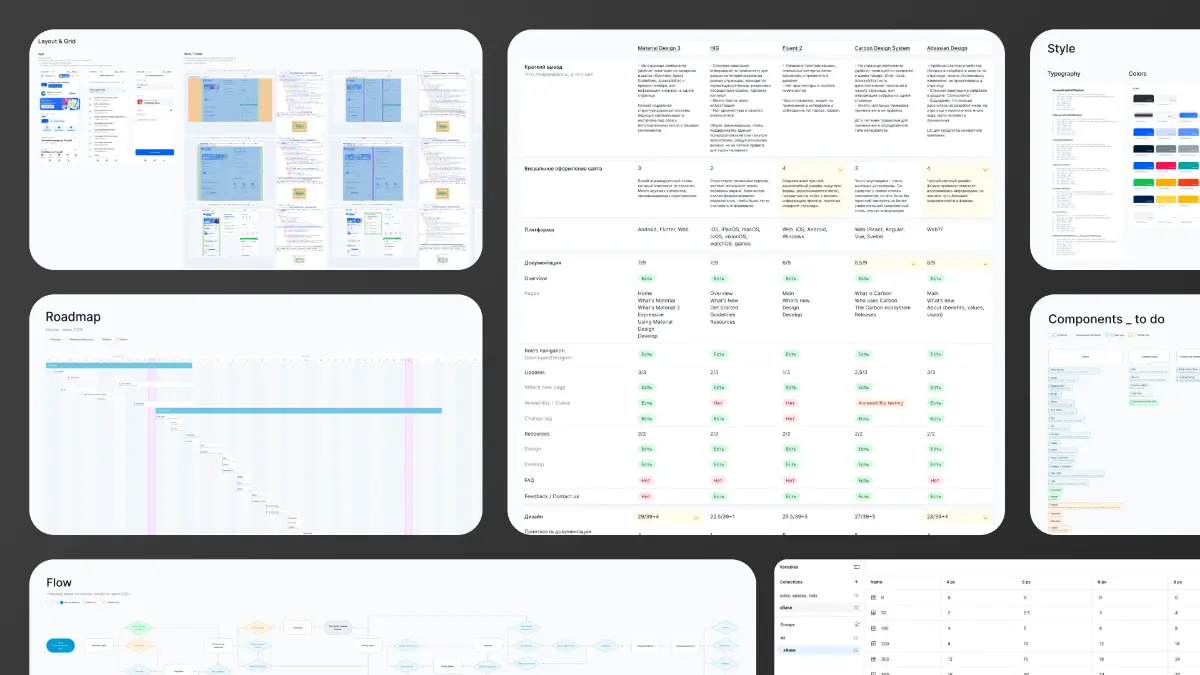
Task: Click the 'Role's navigation' row label
Action: pyautogui.click(x=546, y=350)
